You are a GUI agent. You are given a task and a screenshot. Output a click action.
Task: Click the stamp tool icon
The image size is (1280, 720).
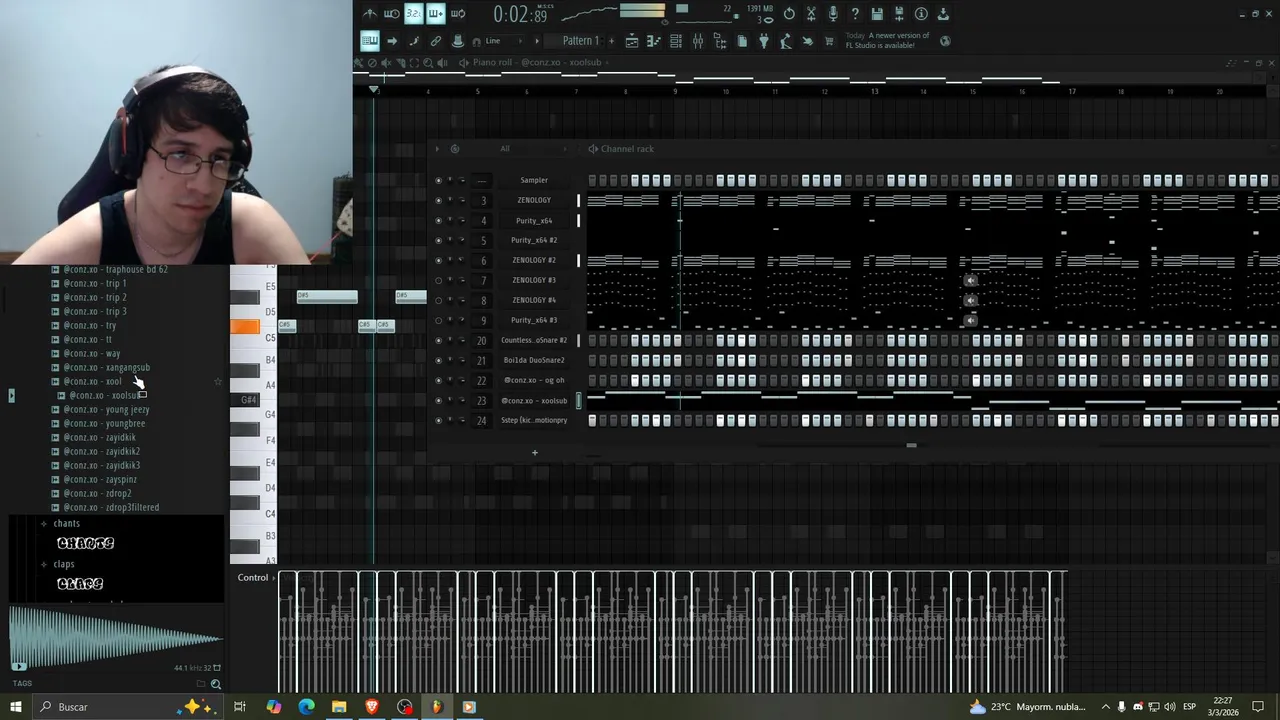click(x=457, y=41)
